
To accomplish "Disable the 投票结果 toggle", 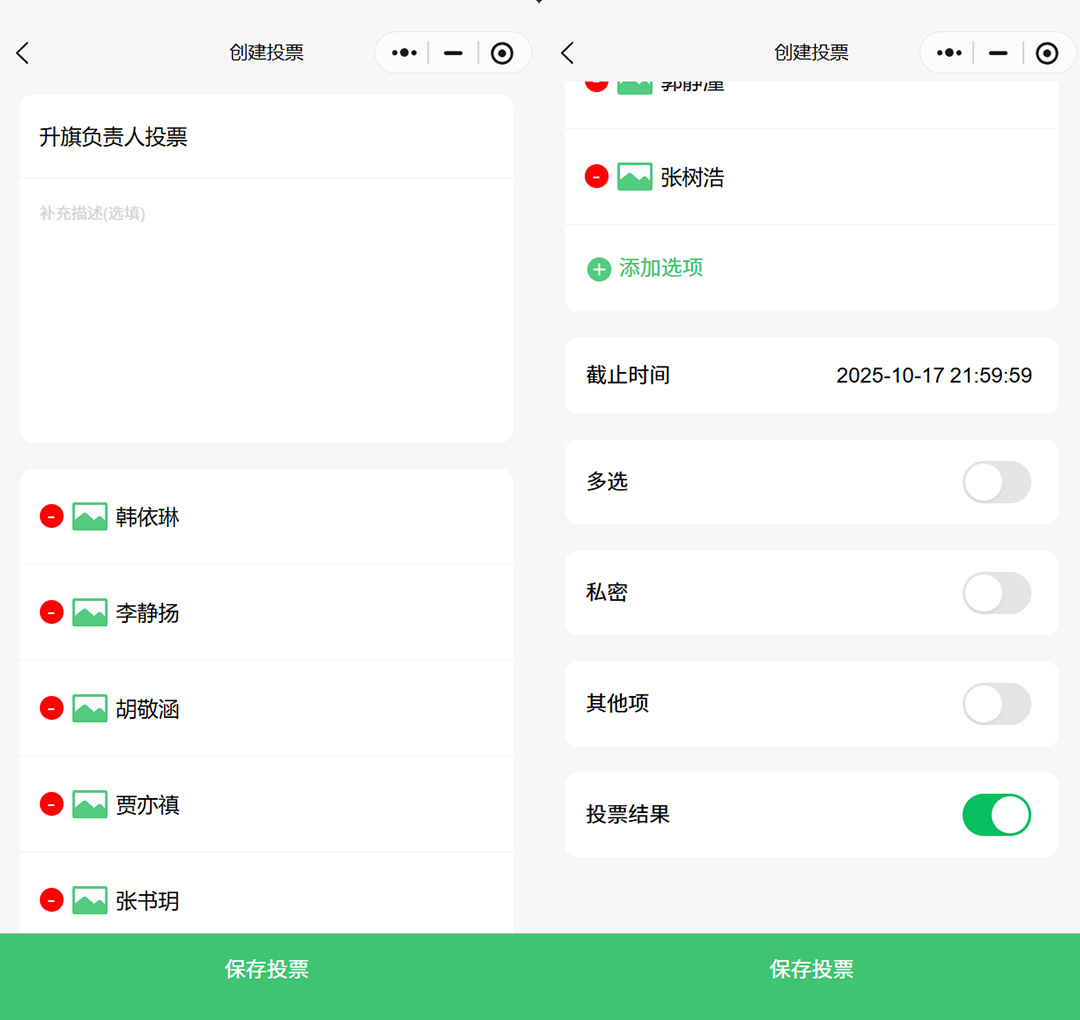I will point(996,815).
